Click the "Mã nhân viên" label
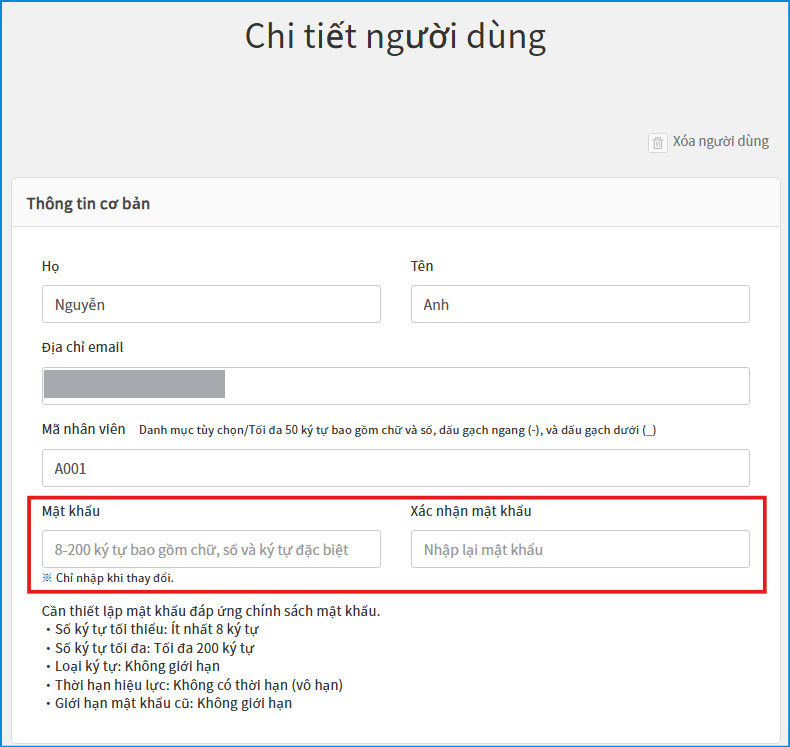Image resolution: width=790 pixels, height=747 pixels. [84, 429]
